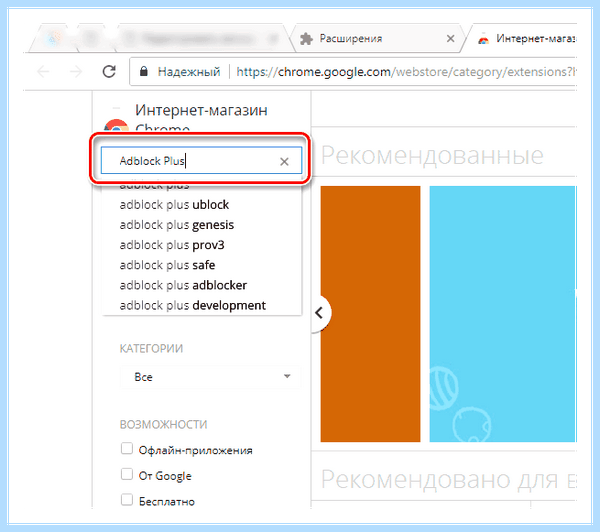Screen dimensions: 600x532
Task: Go forward with the browser forward arrow
Action: 77,71
